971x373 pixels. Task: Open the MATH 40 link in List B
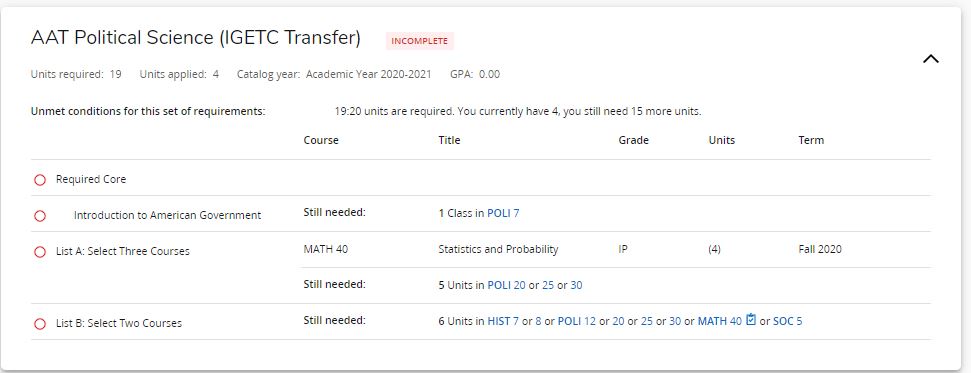pos(720,321)
